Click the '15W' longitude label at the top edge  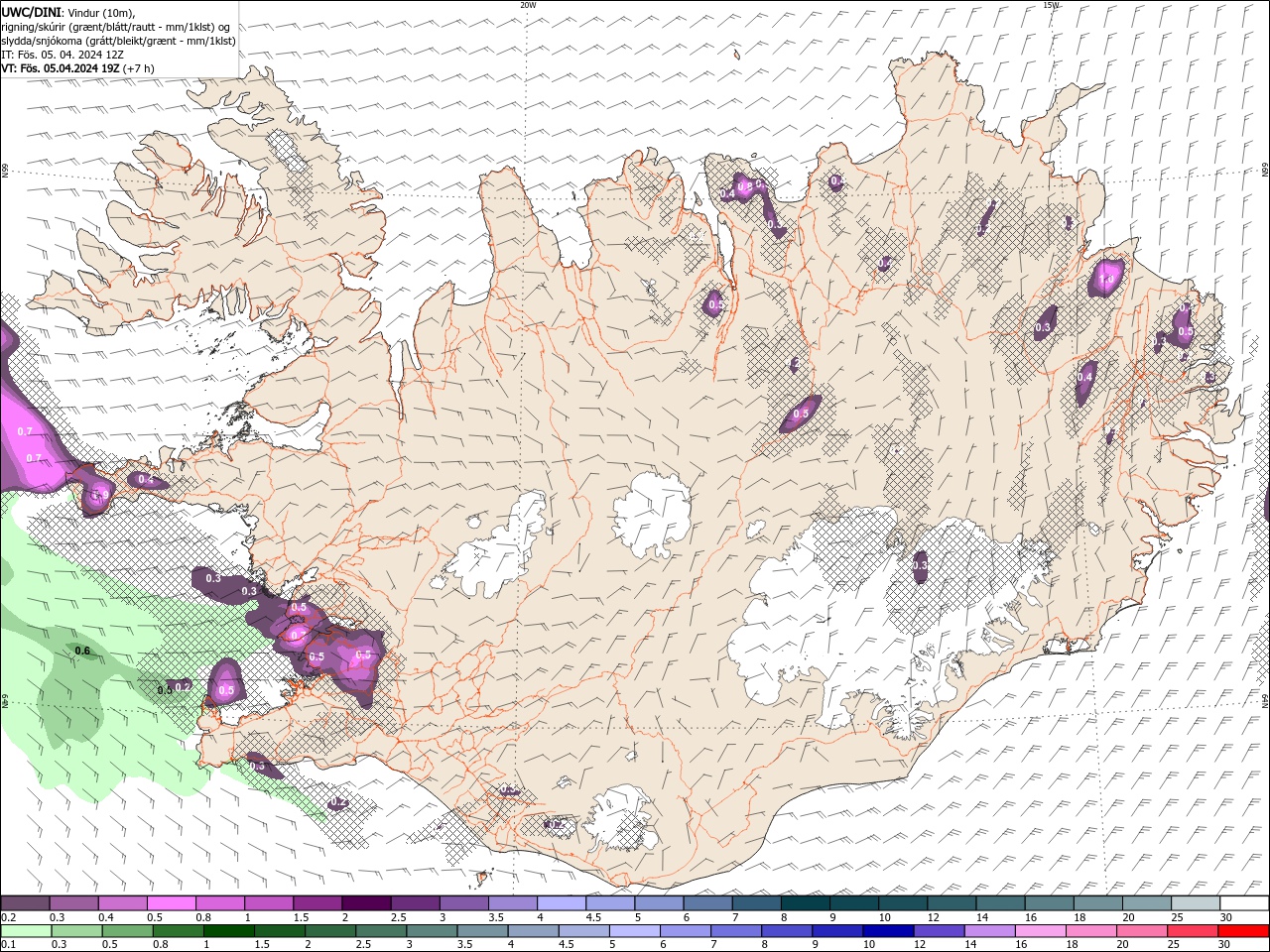point(1051,5)
